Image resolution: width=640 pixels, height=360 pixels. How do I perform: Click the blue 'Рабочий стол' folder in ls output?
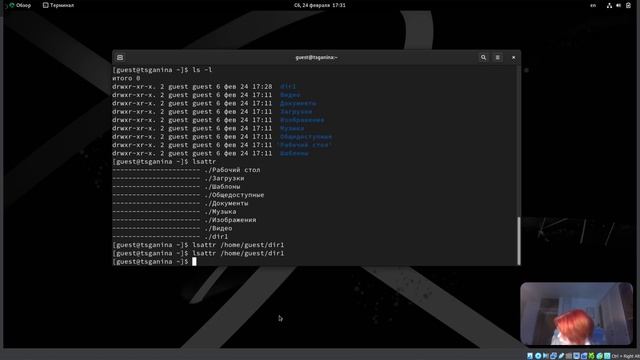304,145
